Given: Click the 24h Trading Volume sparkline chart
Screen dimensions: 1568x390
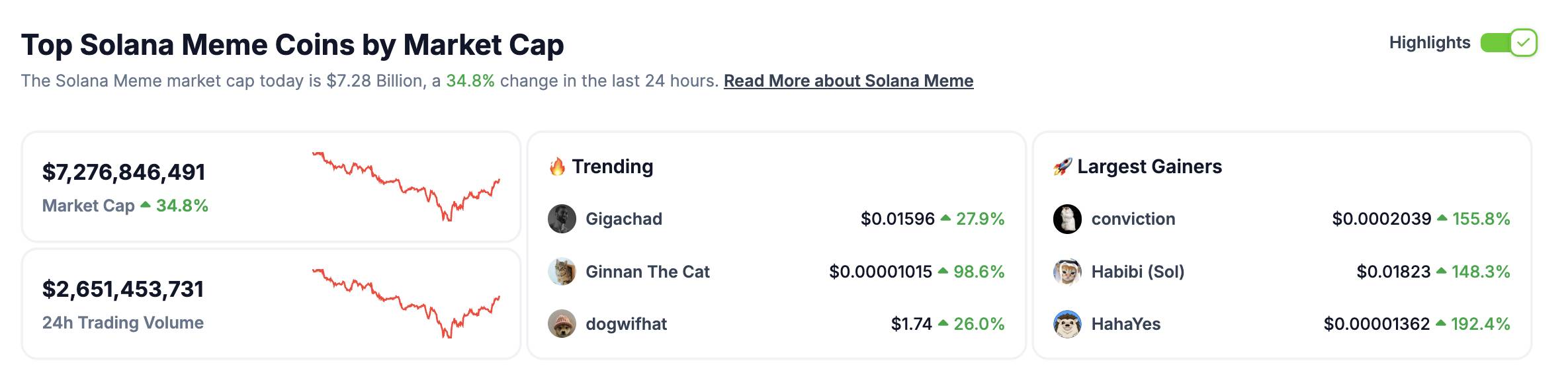Looking at the screenshot, I should 406,303.
